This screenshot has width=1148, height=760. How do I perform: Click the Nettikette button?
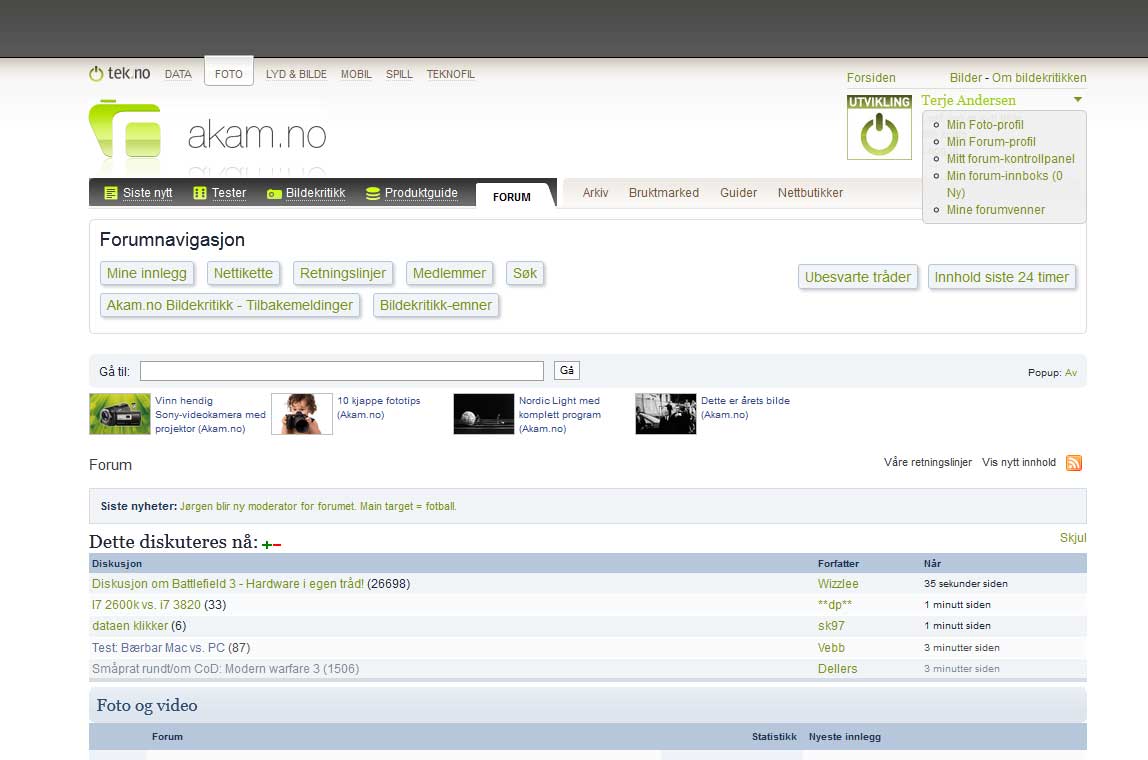(243, 273)
